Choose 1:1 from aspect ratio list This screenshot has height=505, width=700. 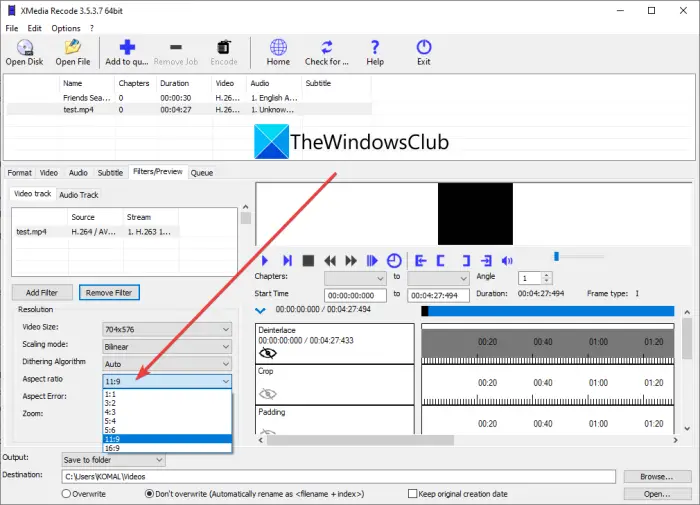coord(167,394)
